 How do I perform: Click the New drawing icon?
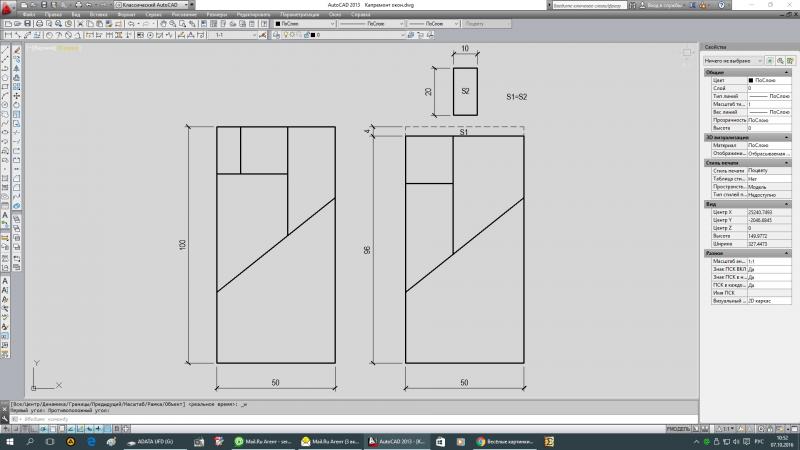[x=8, y=23]
